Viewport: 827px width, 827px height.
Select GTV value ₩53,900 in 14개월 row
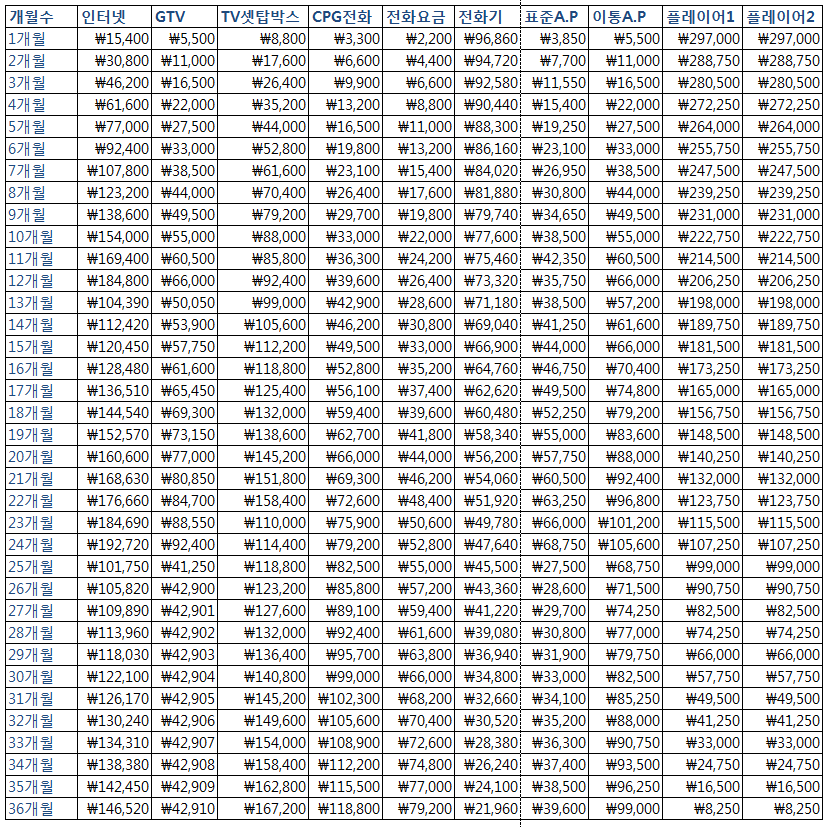[185, 325]
